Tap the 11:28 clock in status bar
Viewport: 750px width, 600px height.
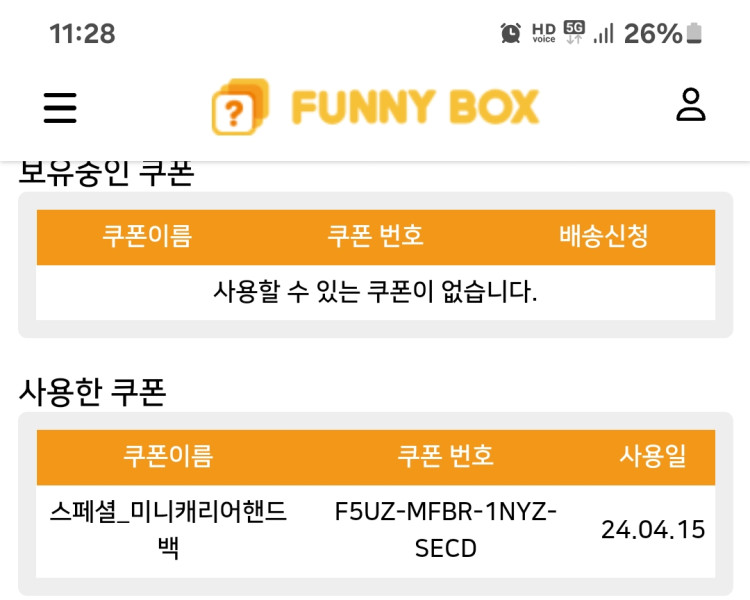click(82, 33)
